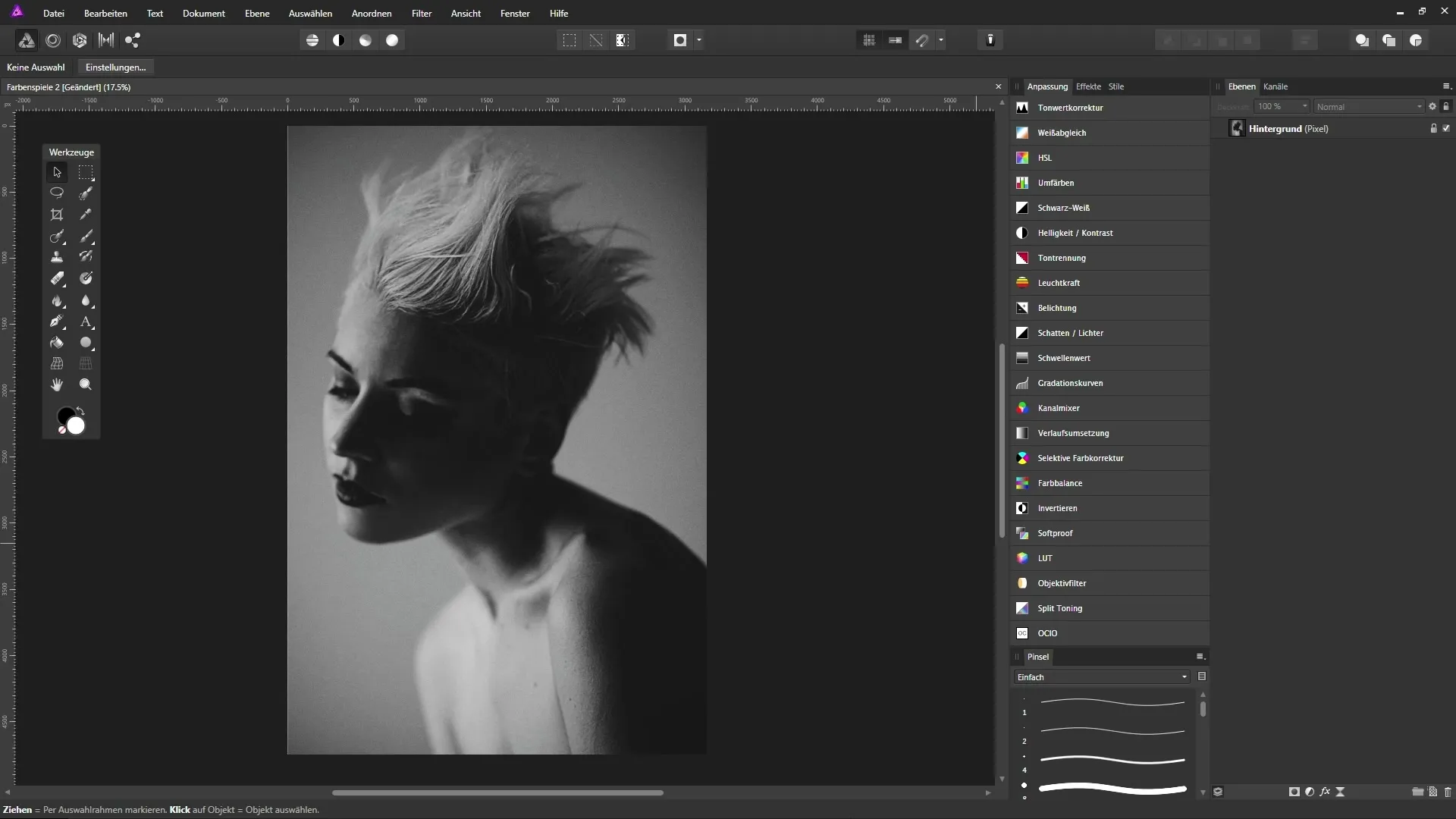Image resolution: width=1456 pixels, height=819 pixels.
Task: Open the Einfach brush category dropdown
Action: [1102, 677]
